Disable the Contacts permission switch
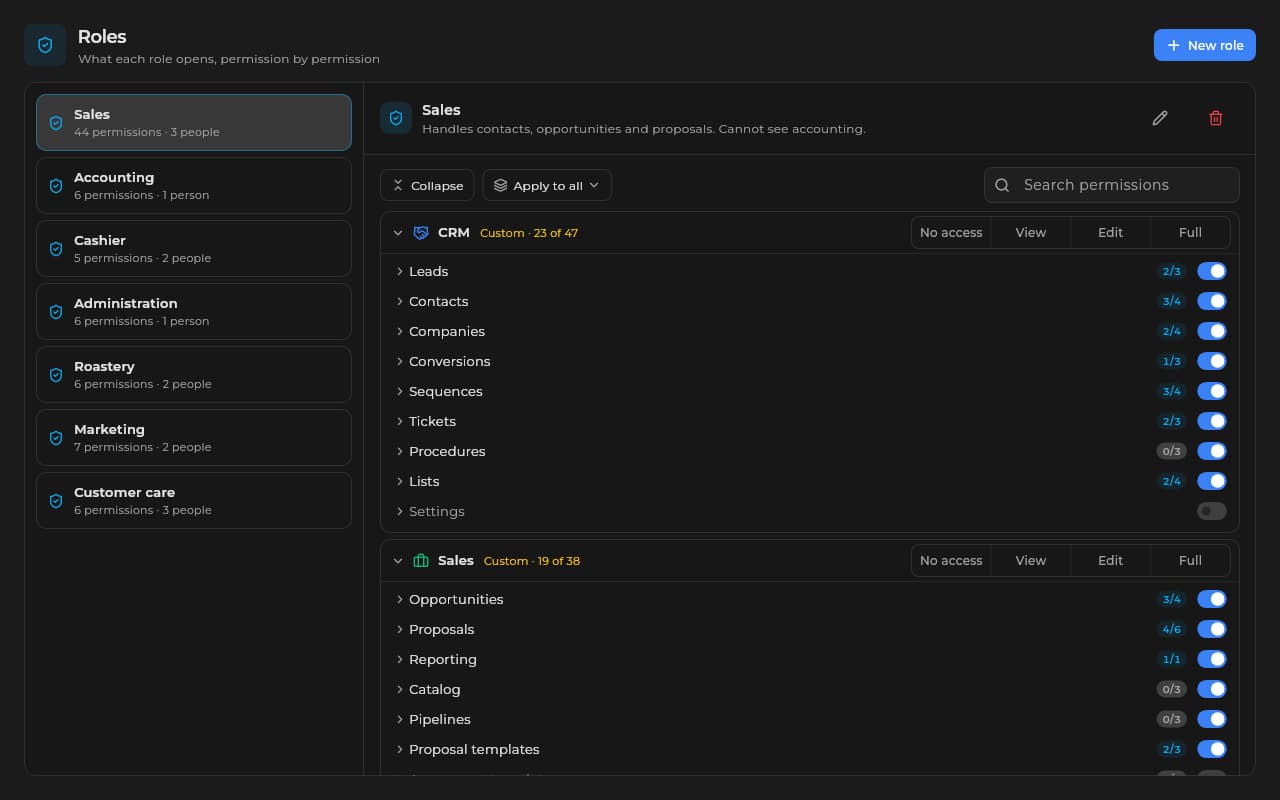 (1212, 301)
